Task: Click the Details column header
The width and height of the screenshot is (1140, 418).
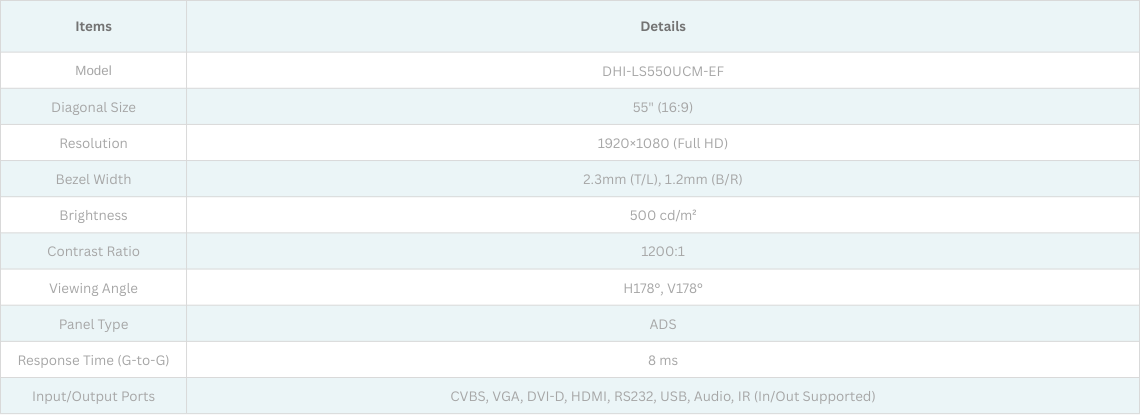Action: 662,26
